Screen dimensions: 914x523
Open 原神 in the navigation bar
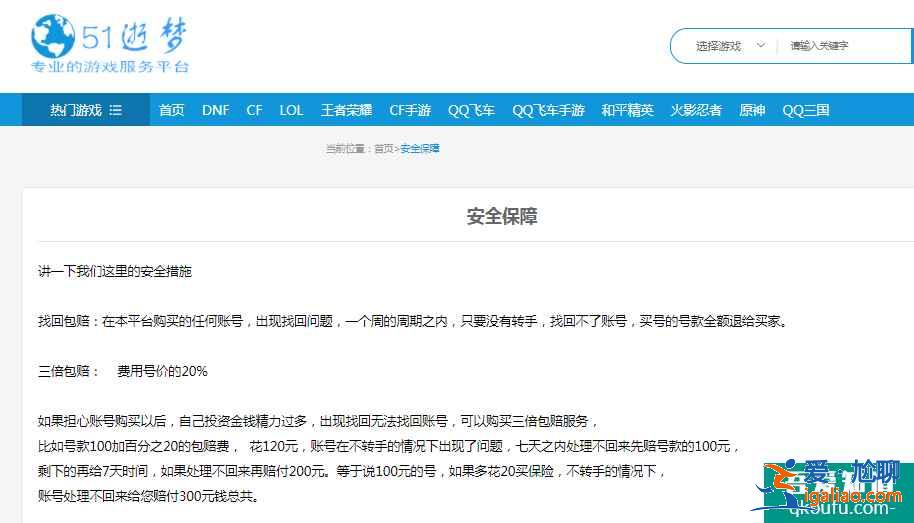click(x=752, y=110)
